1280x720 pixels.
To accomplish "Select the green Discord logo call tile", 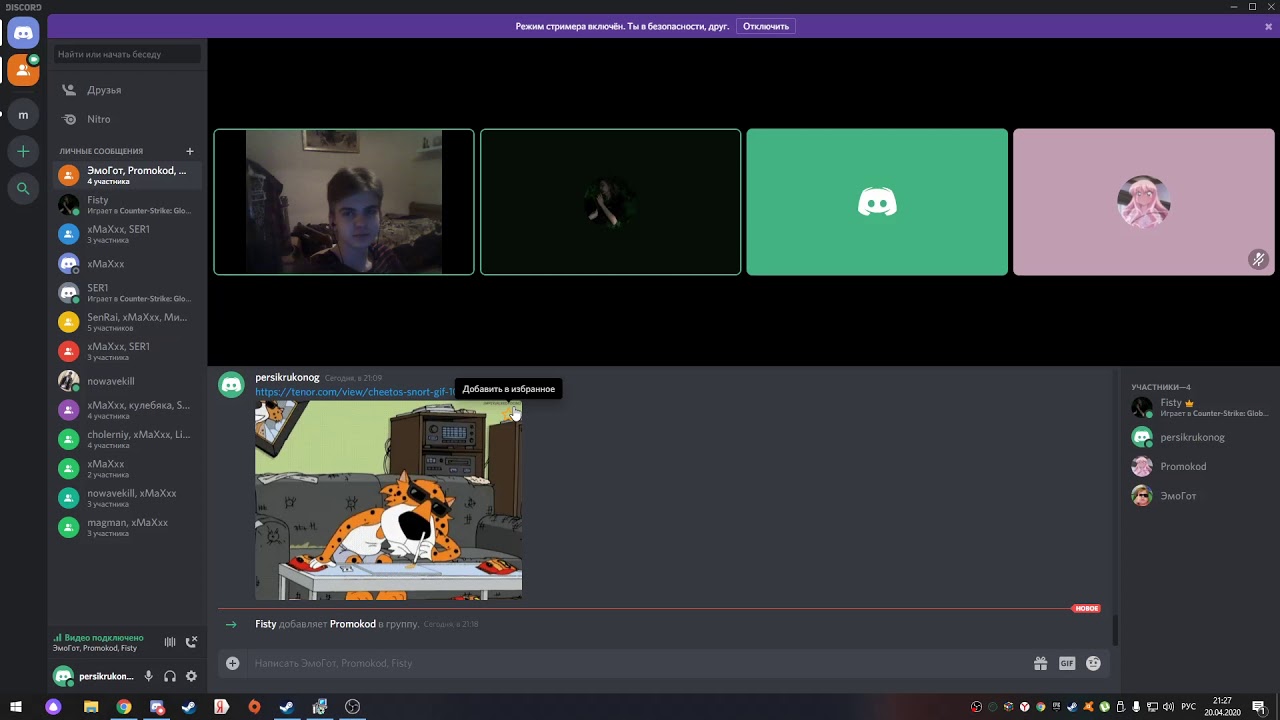I will pyautogui.click(x=877, y=202).
